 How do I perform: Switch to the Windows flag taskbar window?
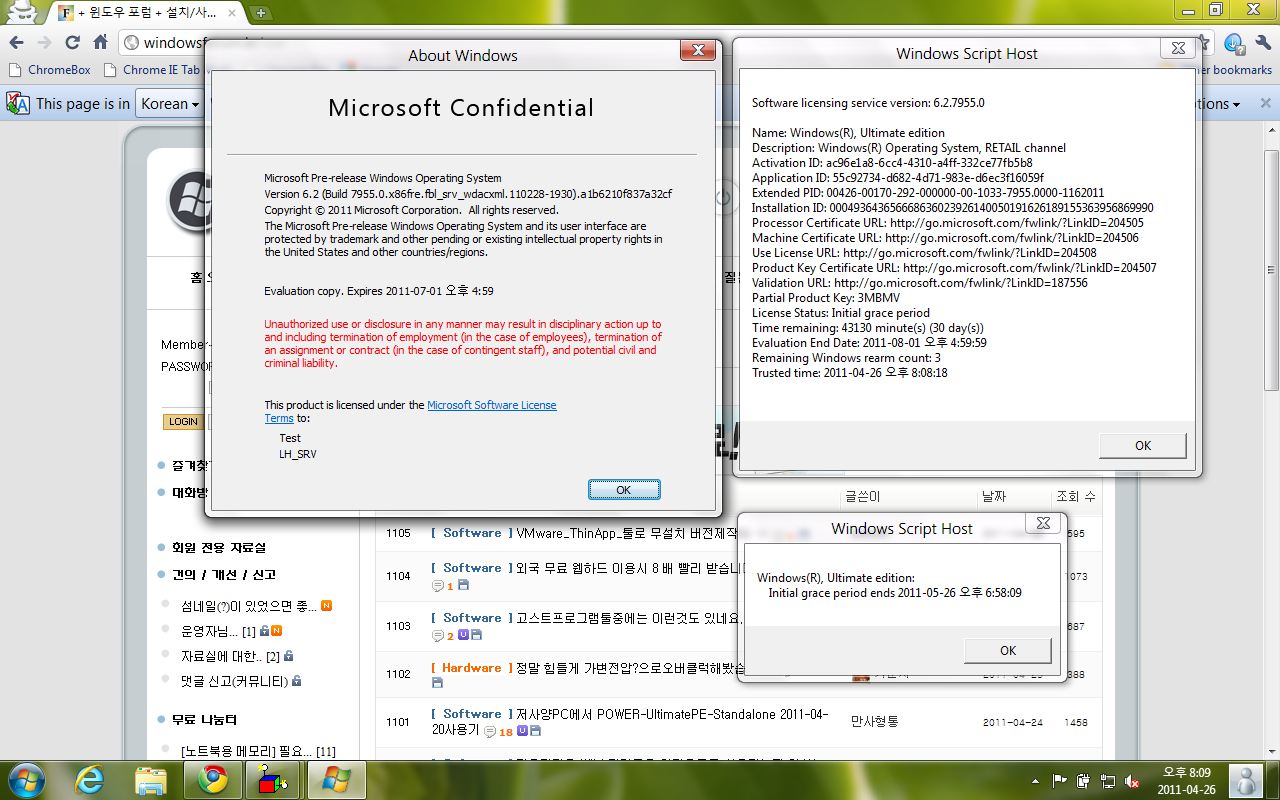tap(337, 779)
